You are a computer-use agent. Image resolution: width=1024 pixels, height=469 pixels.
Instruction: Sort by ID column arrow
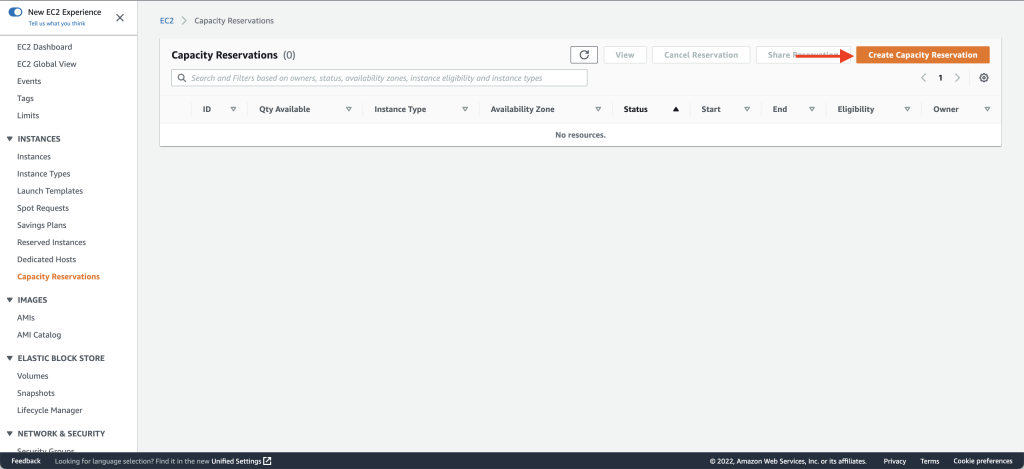[233, 110]
